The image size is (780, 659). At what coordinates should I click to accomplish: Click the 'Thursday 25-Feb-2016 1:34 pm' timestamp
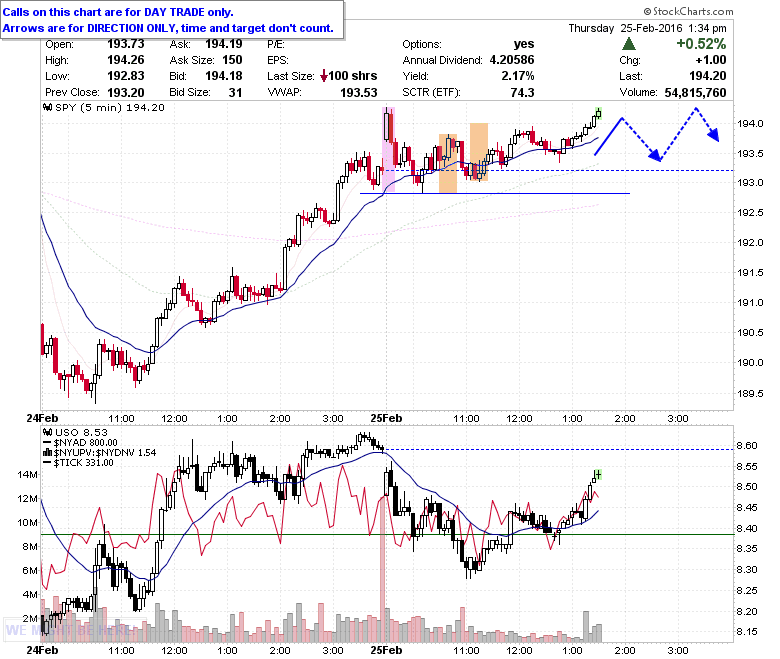pos(647,28)
